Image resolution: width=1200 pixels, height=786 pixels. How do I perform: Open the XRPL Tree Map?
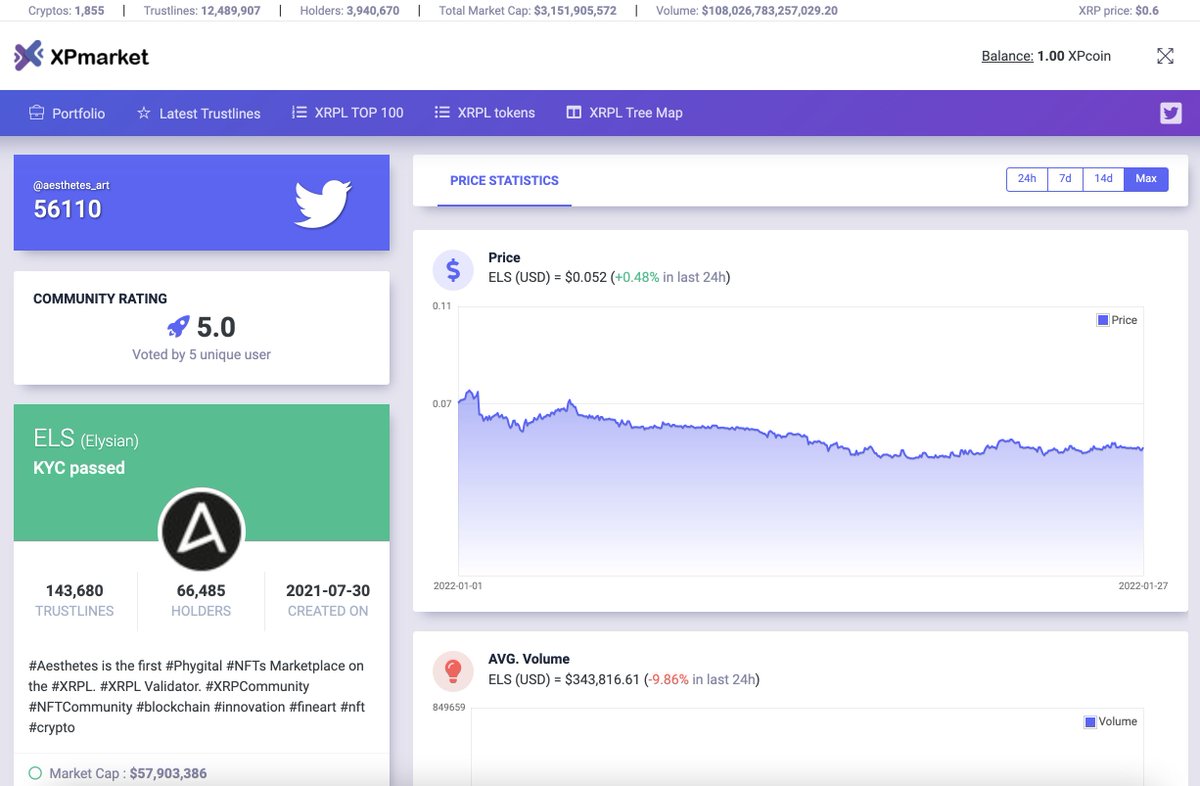tap(624, 113)
